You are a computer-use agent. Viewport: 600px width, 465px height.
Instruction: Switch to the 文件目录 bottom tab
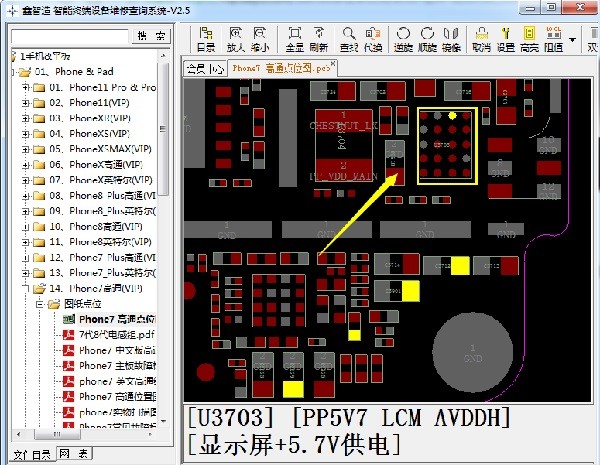point(32,455)
